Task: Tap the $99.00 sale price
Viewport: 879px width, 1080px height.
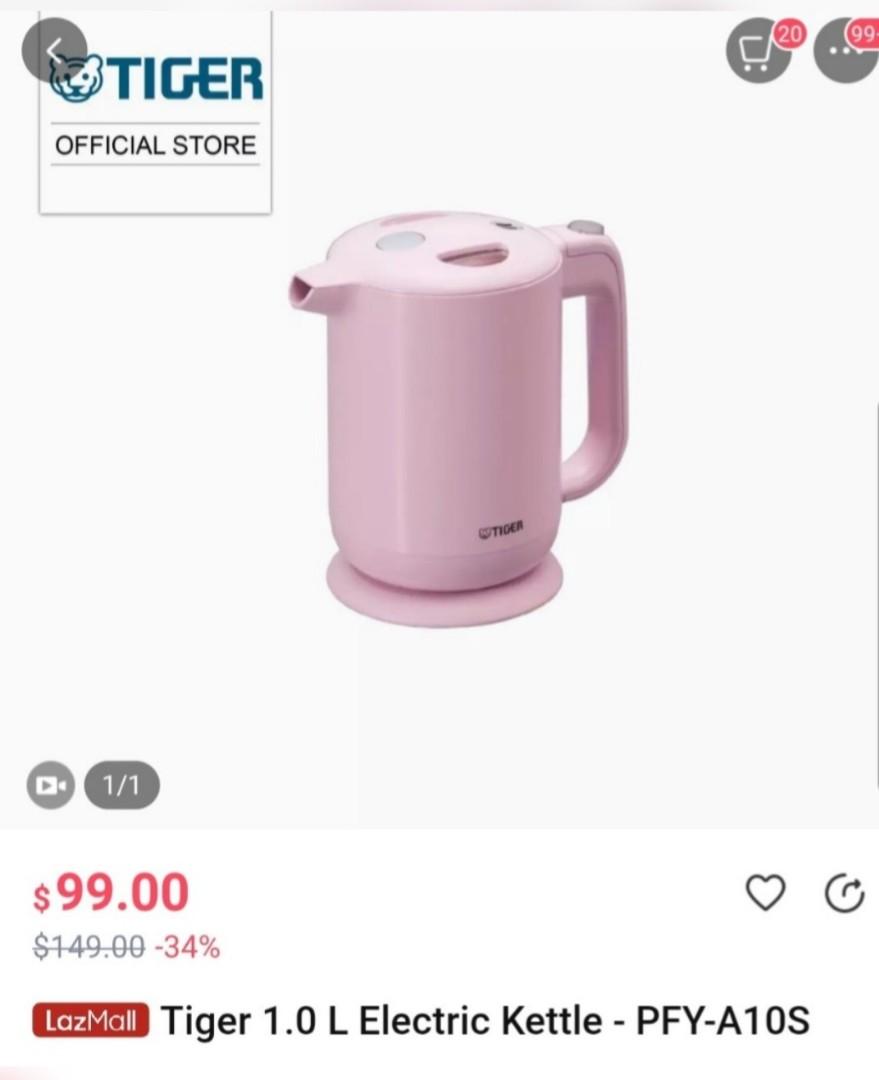Action: tap(111, 893)
